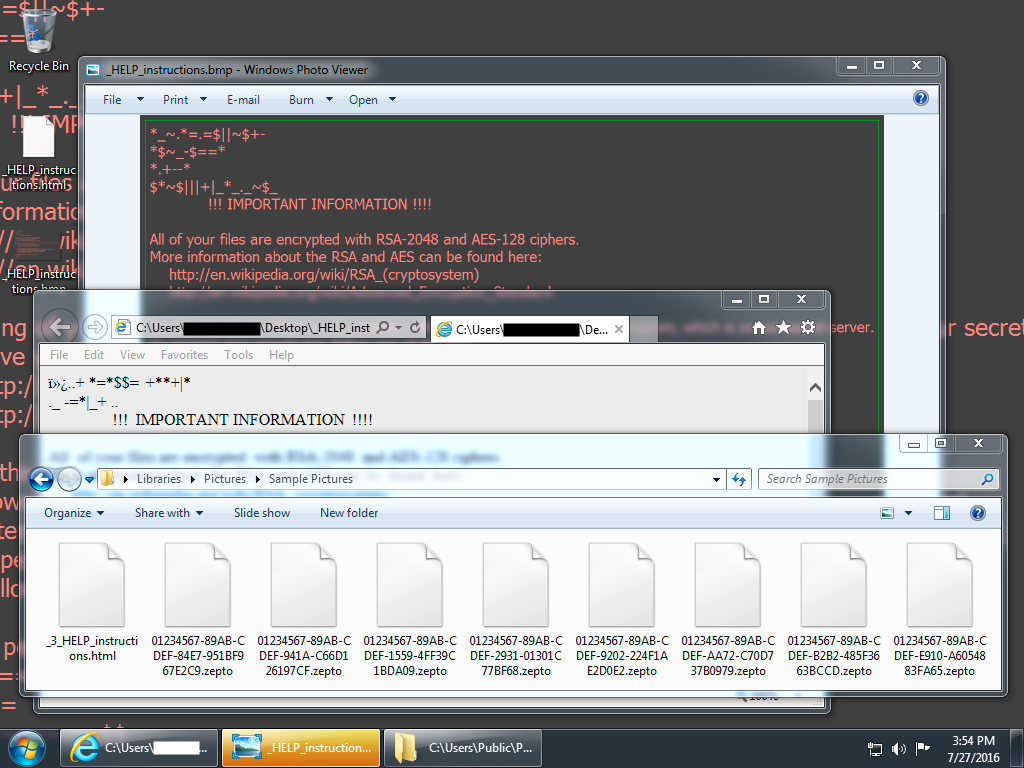
Task: Click the Internet Explorer back arrow
Action: [61, 327]
